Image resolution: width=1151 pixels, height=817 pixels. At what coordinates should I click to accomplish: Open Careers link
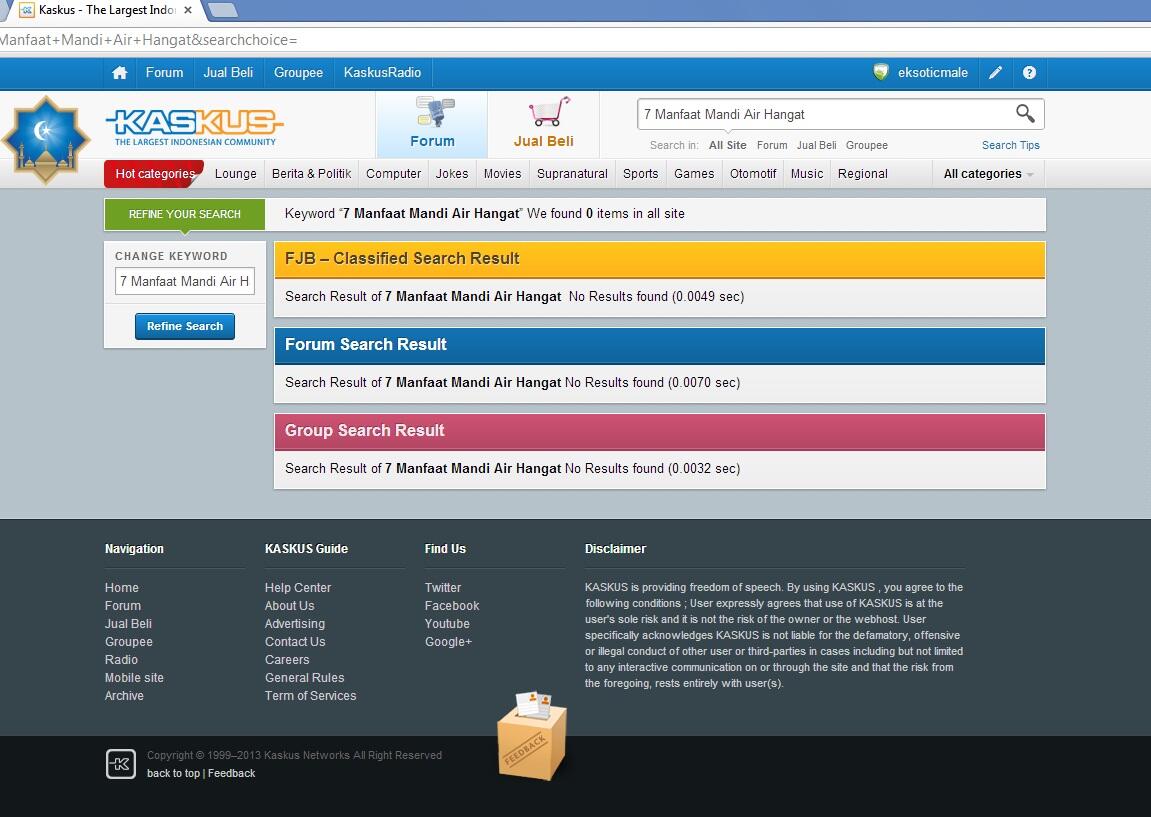(x=287, y=660)
